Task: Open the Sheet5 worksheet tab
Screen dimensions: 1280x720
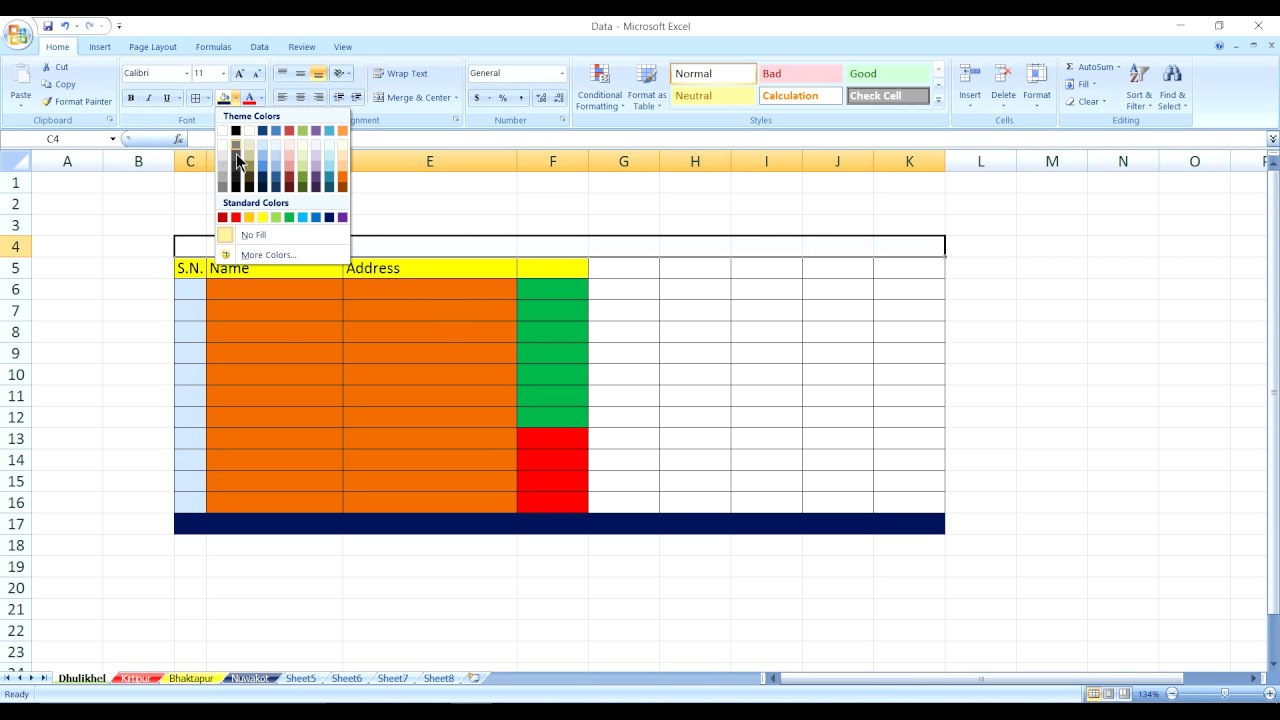Action: 300,678
